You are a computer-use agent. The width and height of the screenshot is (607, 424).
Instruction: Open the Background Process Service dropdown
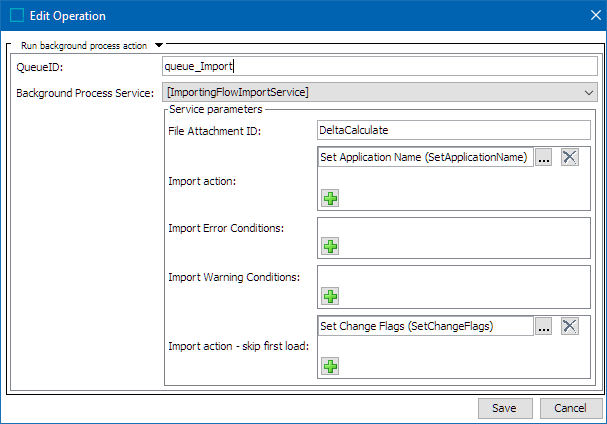point(380,92)
